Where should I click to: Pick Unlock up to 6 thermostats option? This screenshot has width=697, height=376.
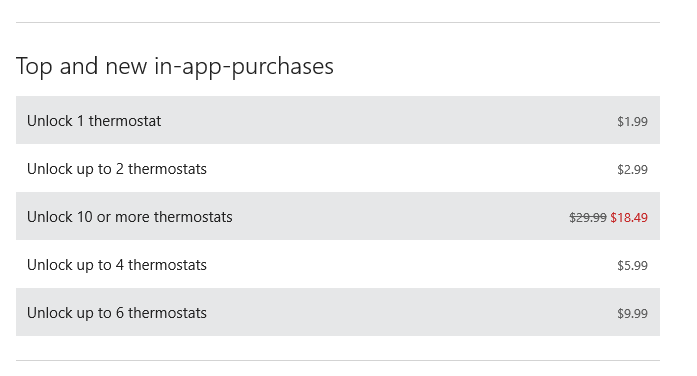point(338,312)
